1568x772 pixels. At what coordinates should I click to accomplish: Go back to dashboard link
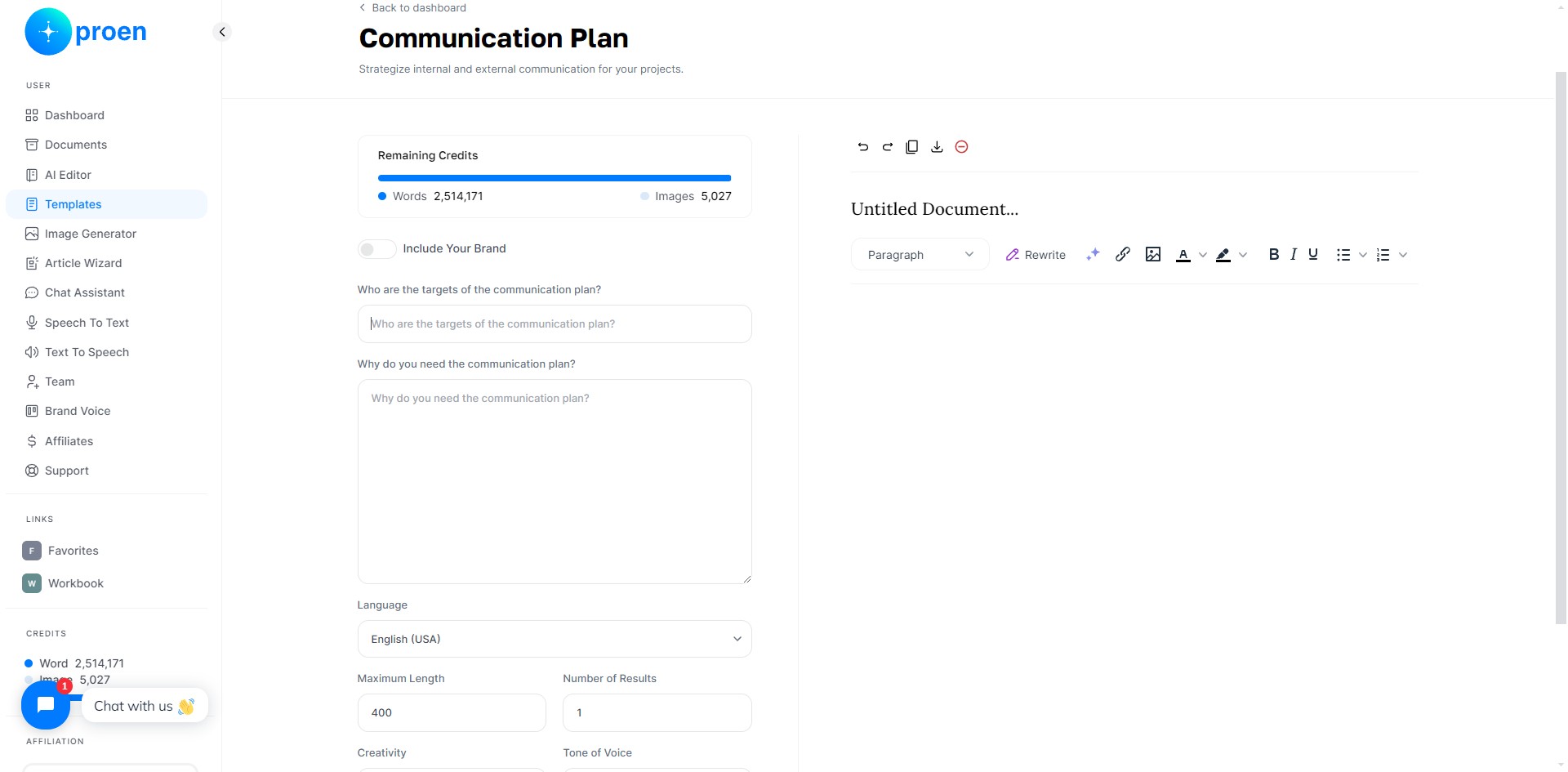(412, 7)
